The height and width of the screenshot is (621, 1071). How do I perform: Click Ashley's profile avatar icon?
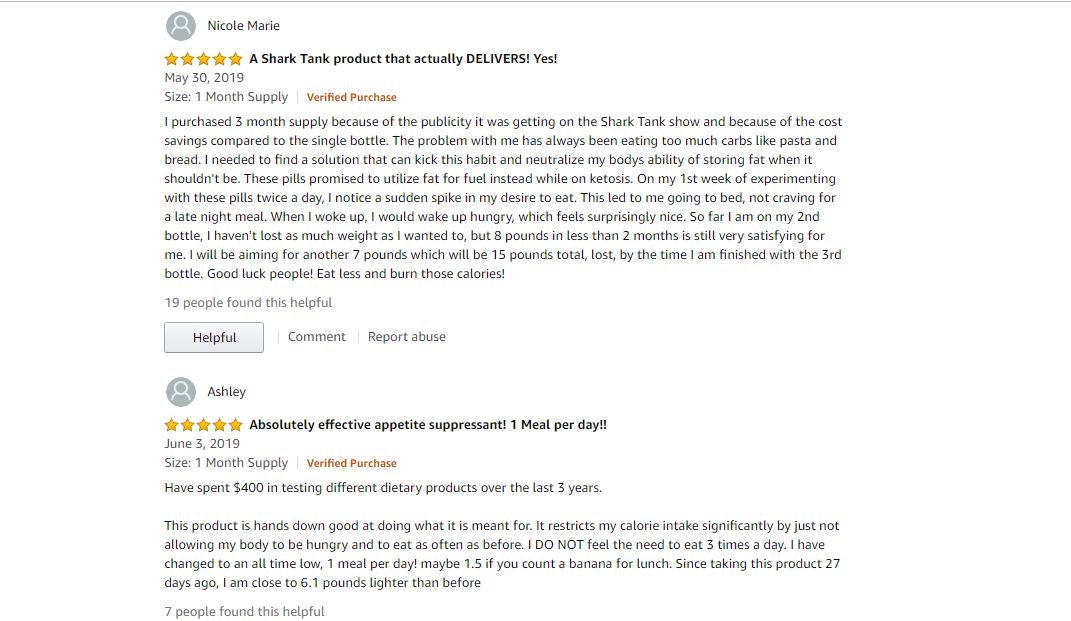[x=181, y=392]
